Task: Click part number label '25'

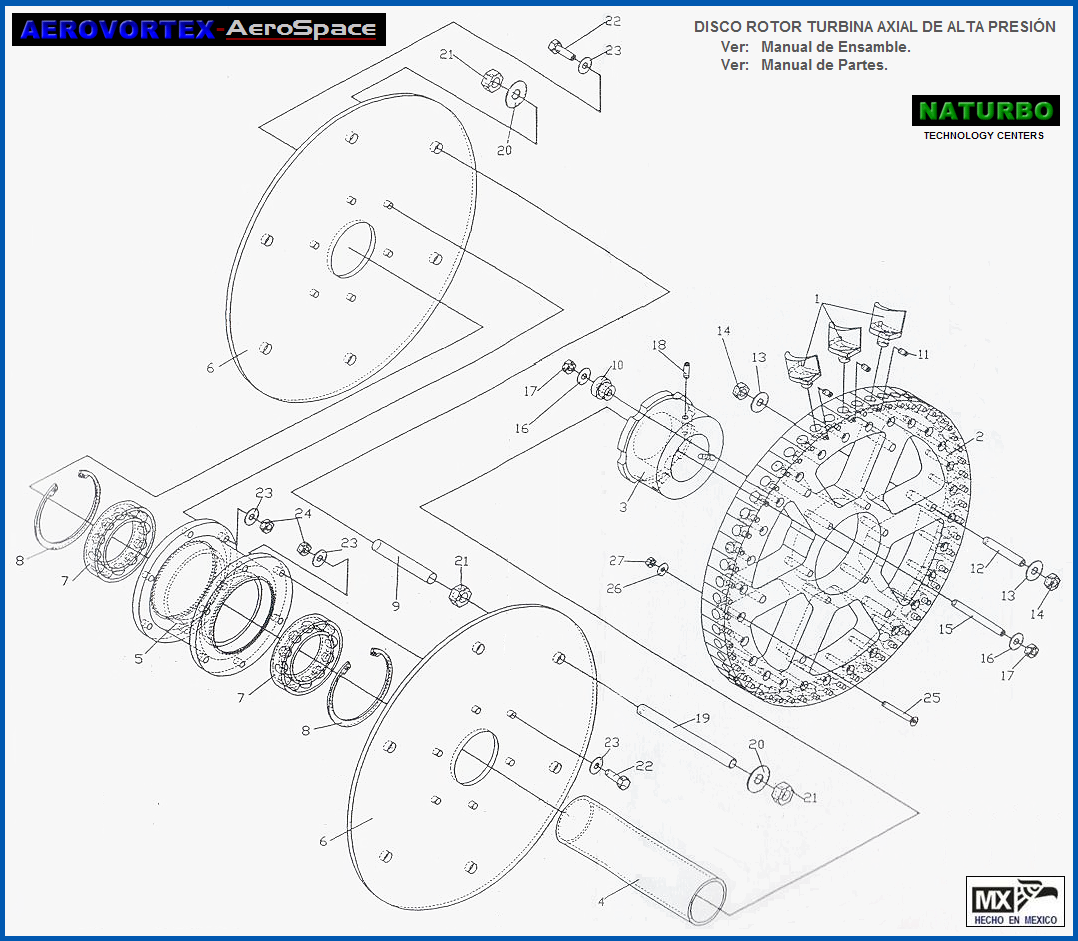Action: pos(932,698)
